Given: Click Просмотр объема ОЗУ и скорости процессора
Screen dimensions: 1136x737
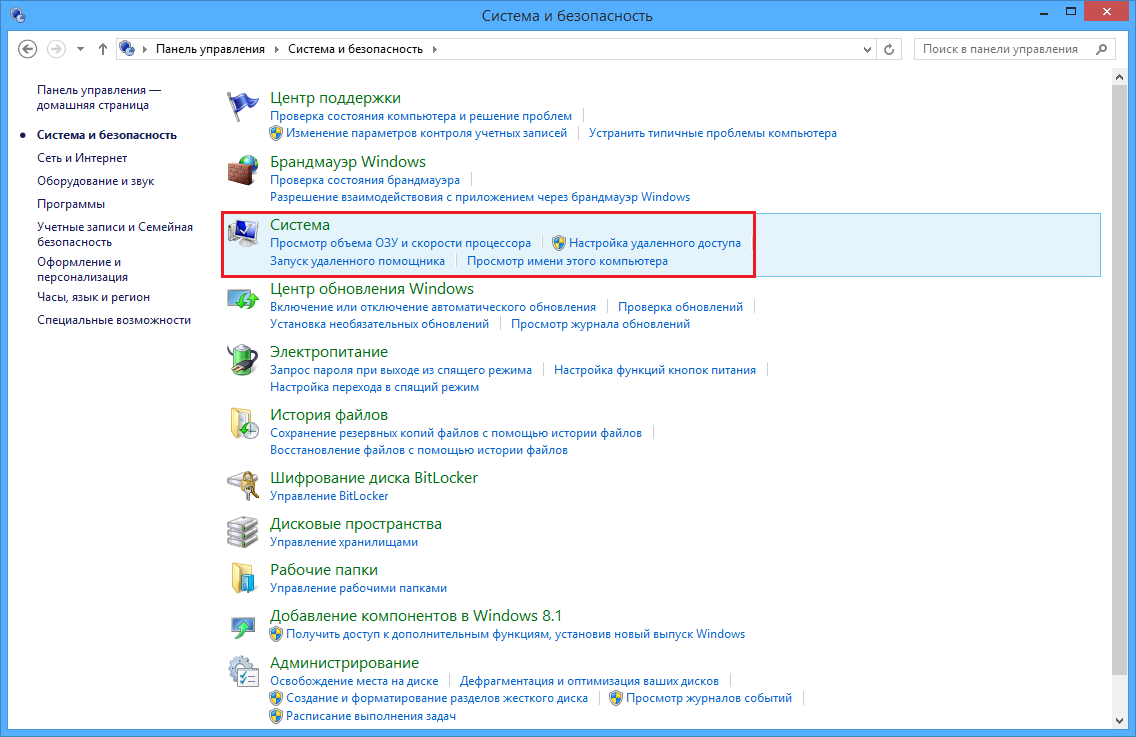Looking at the screenshot, I should [401, 243].
